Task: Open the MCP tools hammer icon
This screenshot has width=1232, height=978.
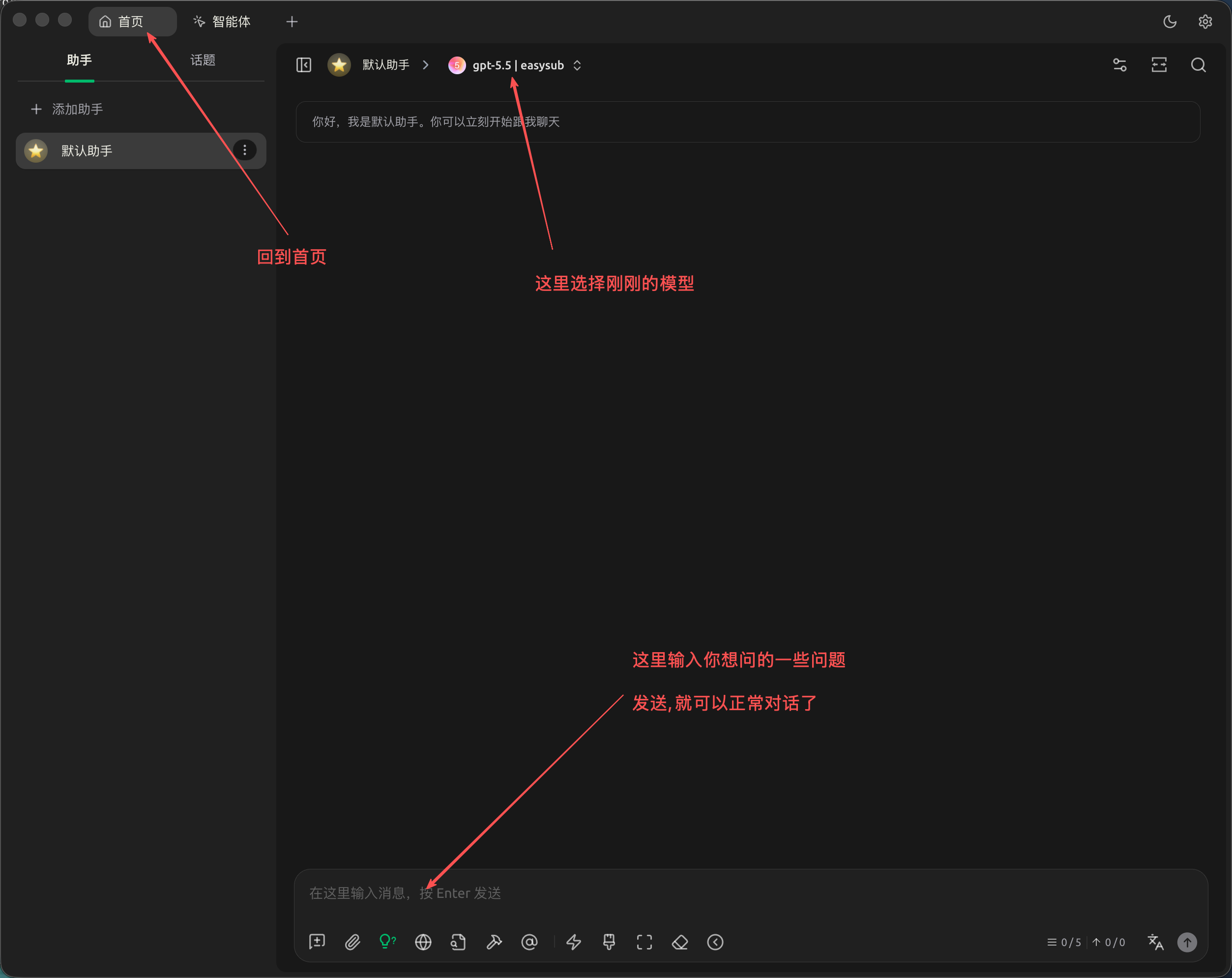Action: tap(494, 942)
